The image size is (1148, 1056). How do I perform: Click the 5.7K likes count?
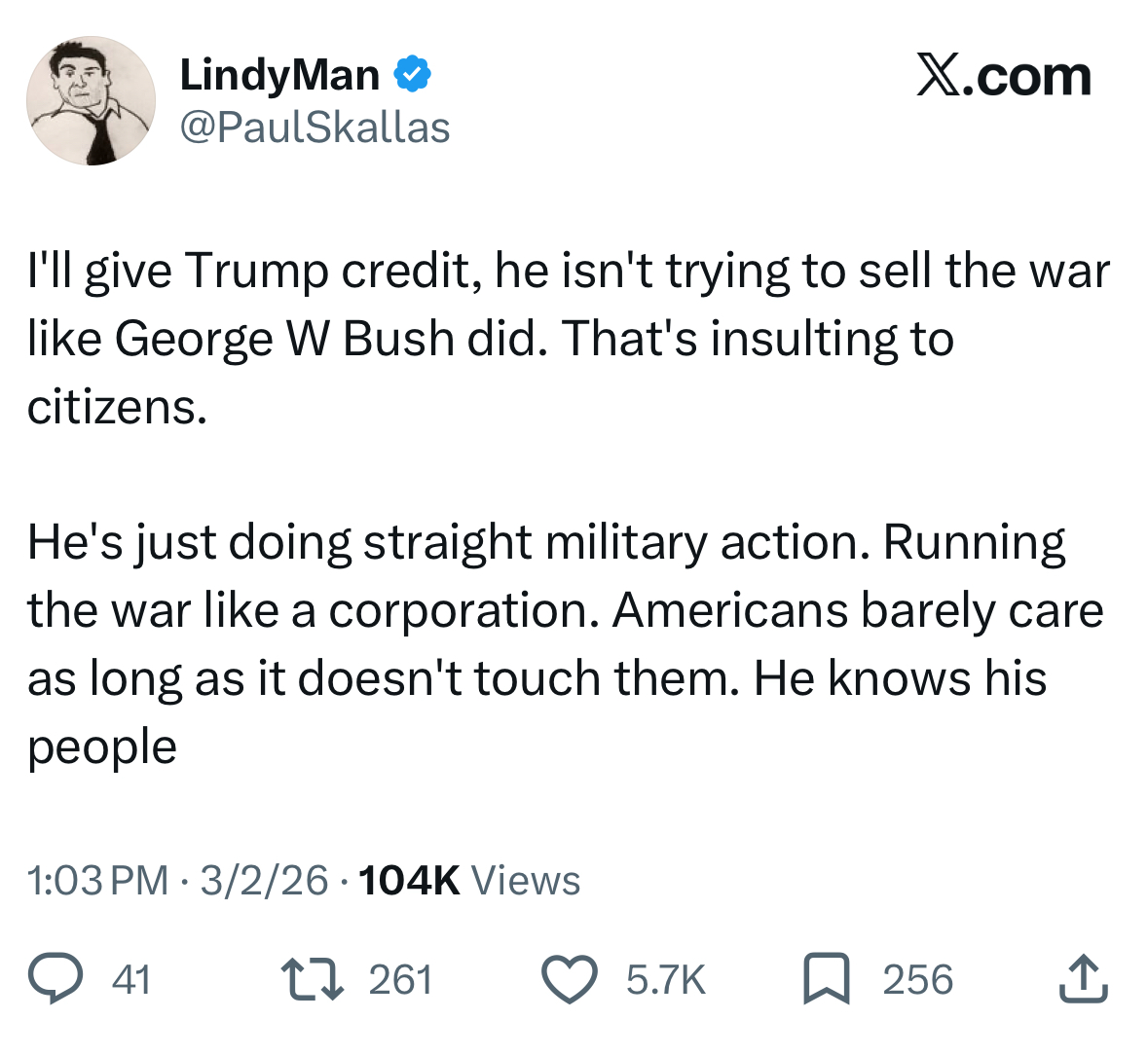pos(665,979)
